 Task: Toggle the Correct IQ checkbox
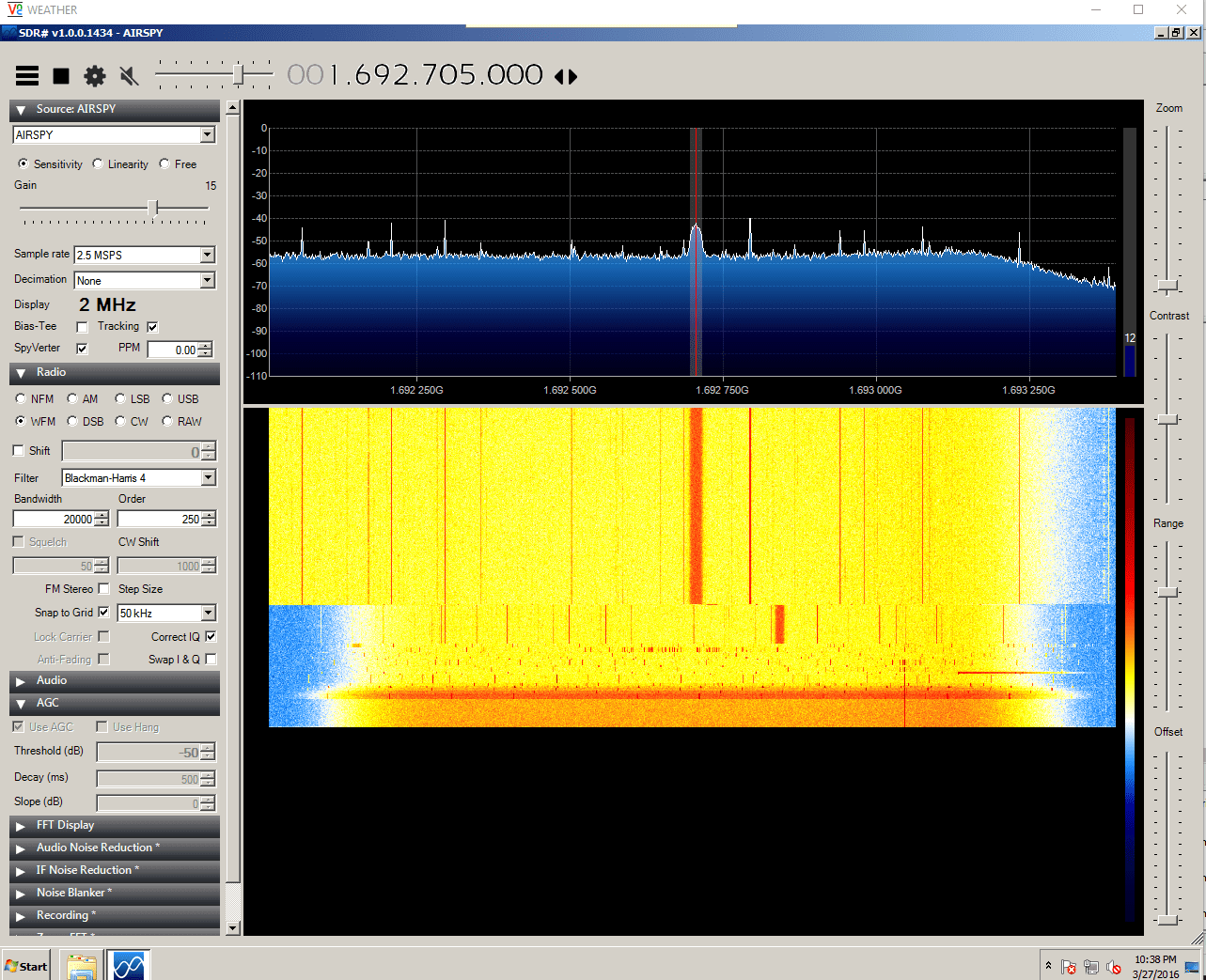click(211, 636)
